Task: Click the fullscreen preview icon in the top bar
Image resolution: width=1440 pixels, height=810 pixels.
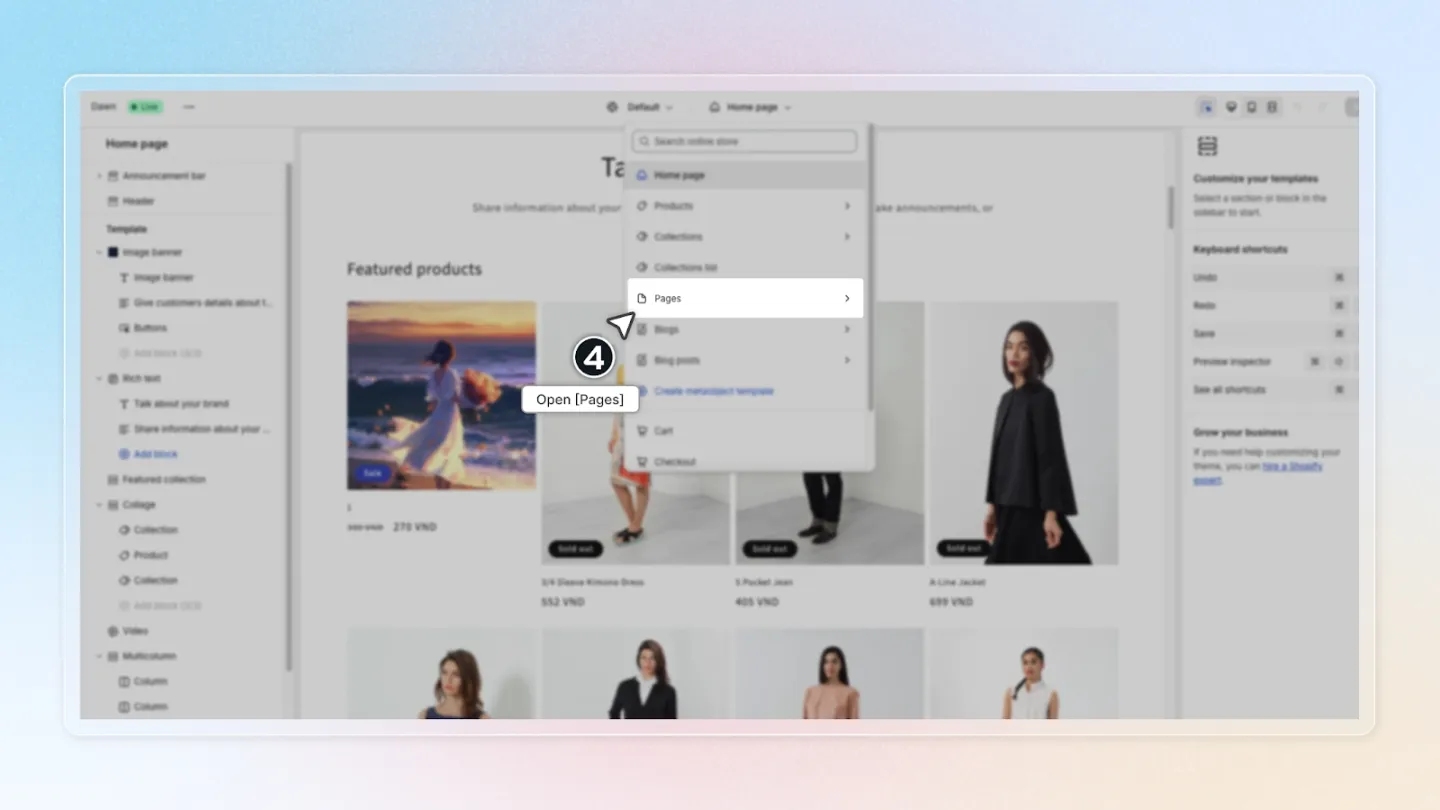Action: [1272, 107]
